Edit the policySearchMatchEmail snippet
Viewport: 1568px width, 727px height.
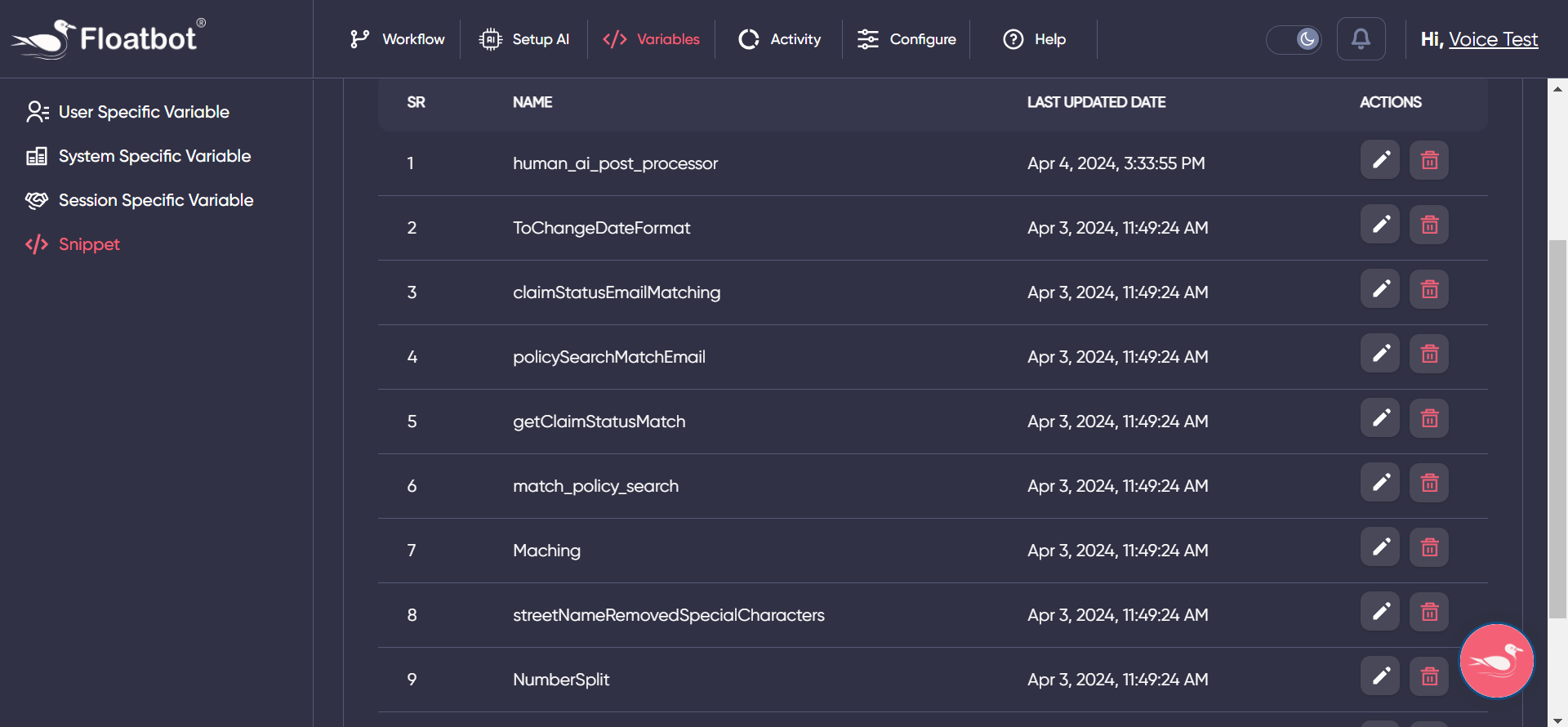[1380, 354]
